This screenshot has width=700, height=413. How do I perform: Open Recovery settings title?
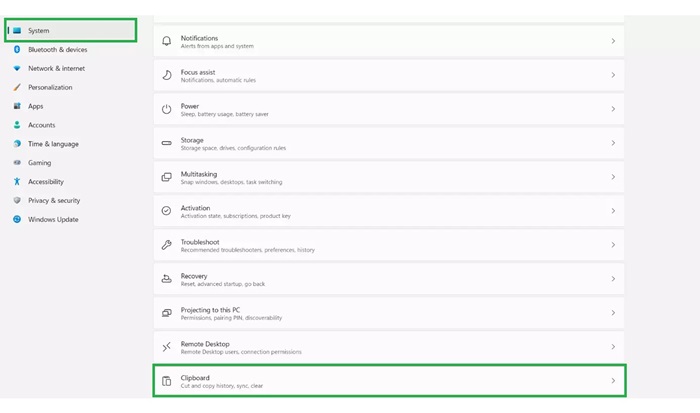click(194, 276)
